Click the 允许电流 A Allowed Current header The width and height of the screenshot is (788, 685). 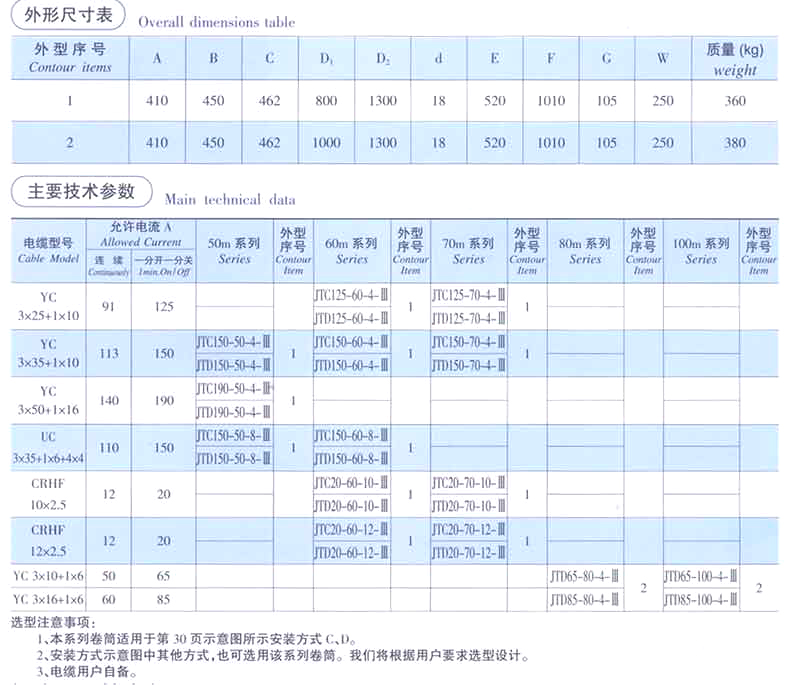(140, 234)
